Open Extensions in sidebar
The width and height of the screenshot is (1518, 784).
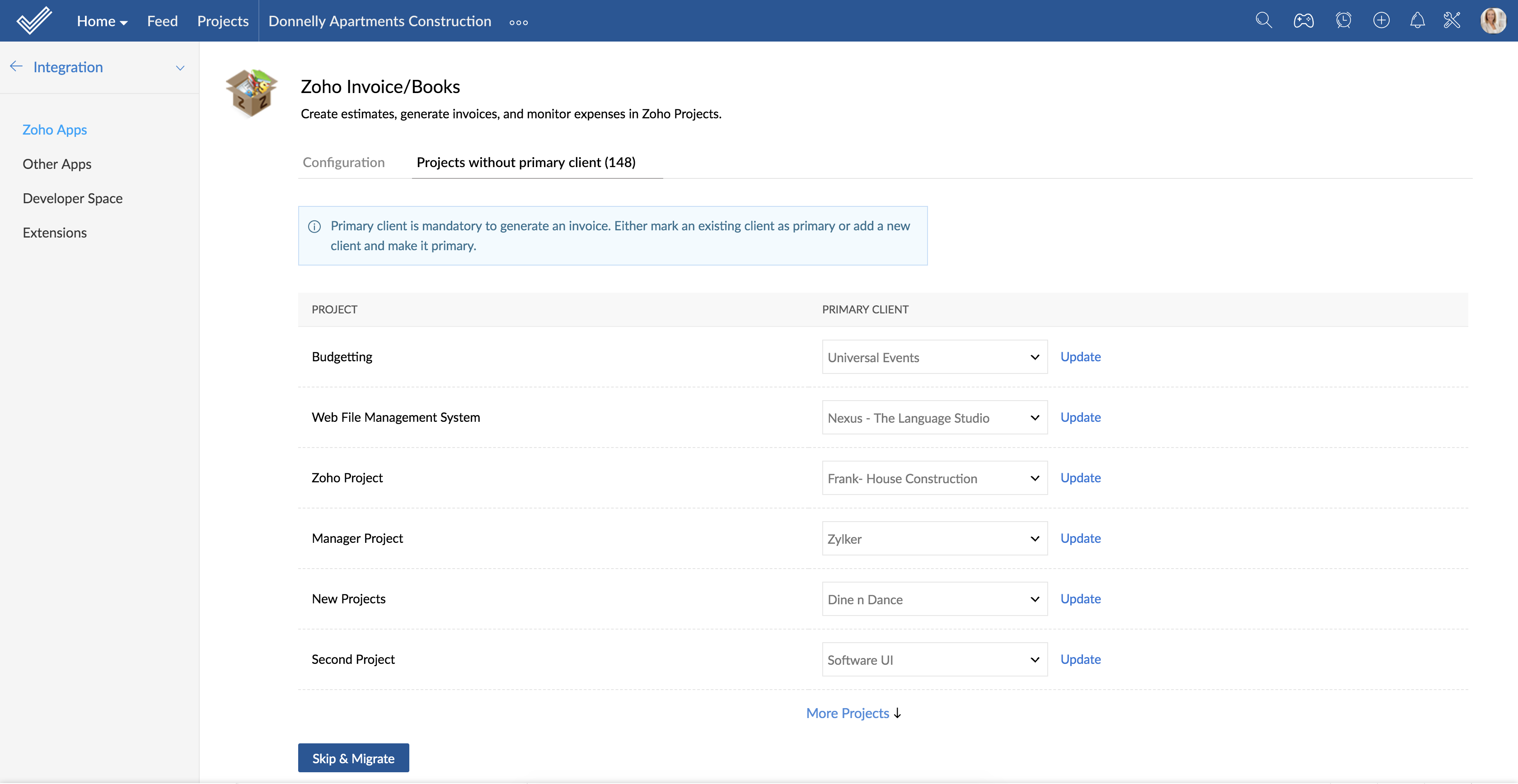55,233
